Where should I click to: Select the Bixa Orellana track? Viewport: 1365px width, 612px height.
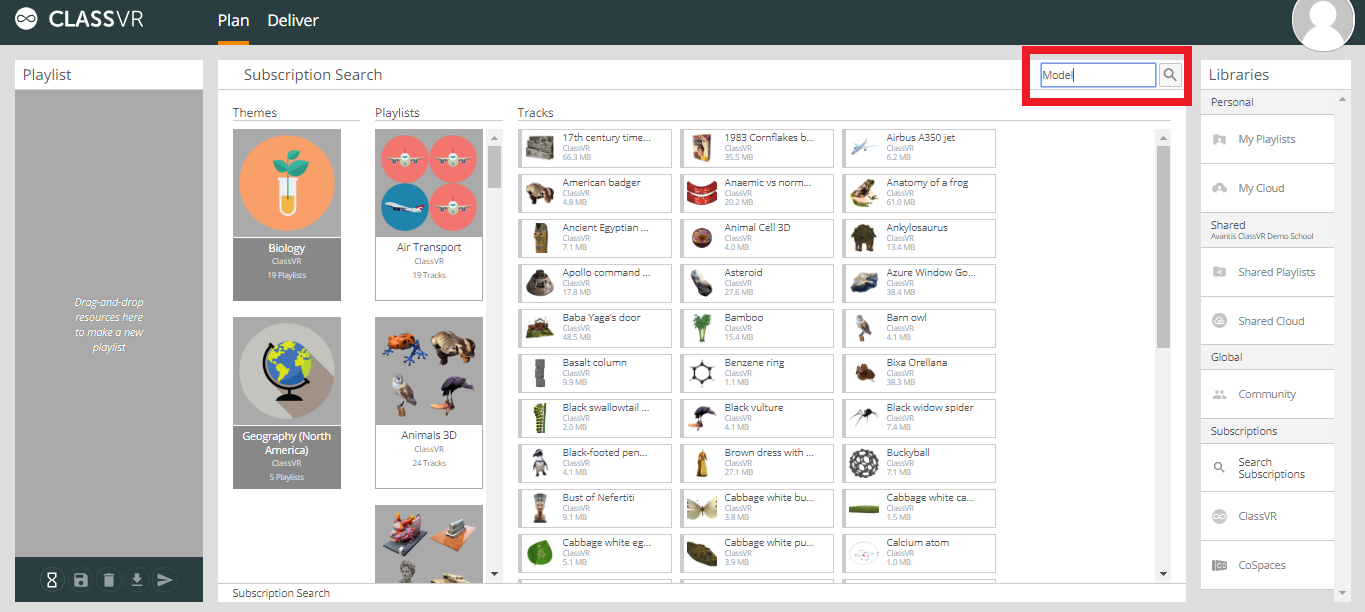919,373
